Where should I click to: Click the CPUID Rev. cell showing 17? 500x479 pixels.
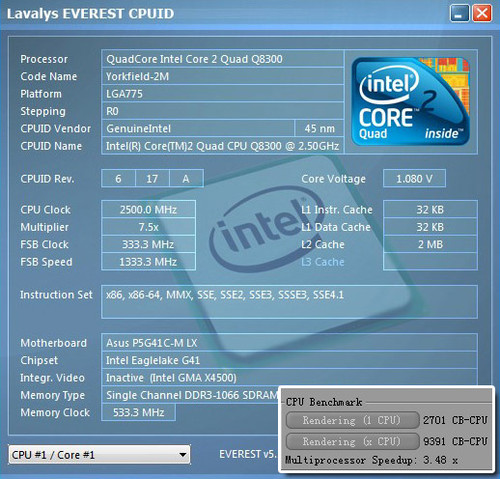(x=152, y=179)
